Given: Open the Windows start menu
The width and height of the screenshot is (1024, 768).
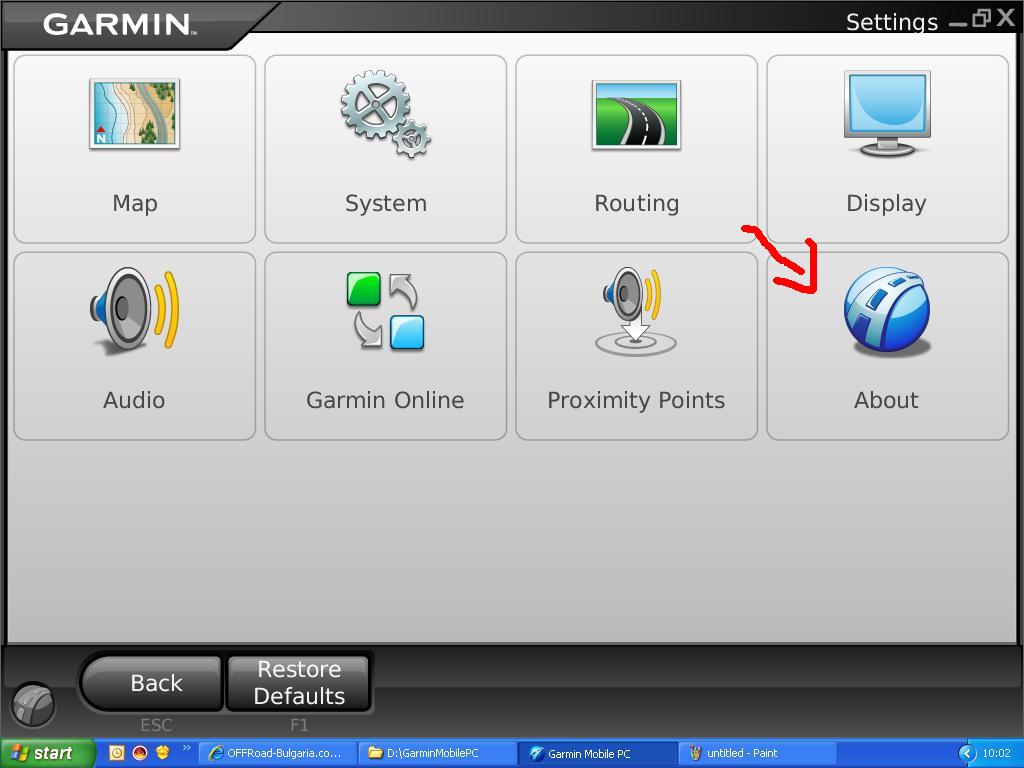Looking at the screenshot, I should coord(46,753).
